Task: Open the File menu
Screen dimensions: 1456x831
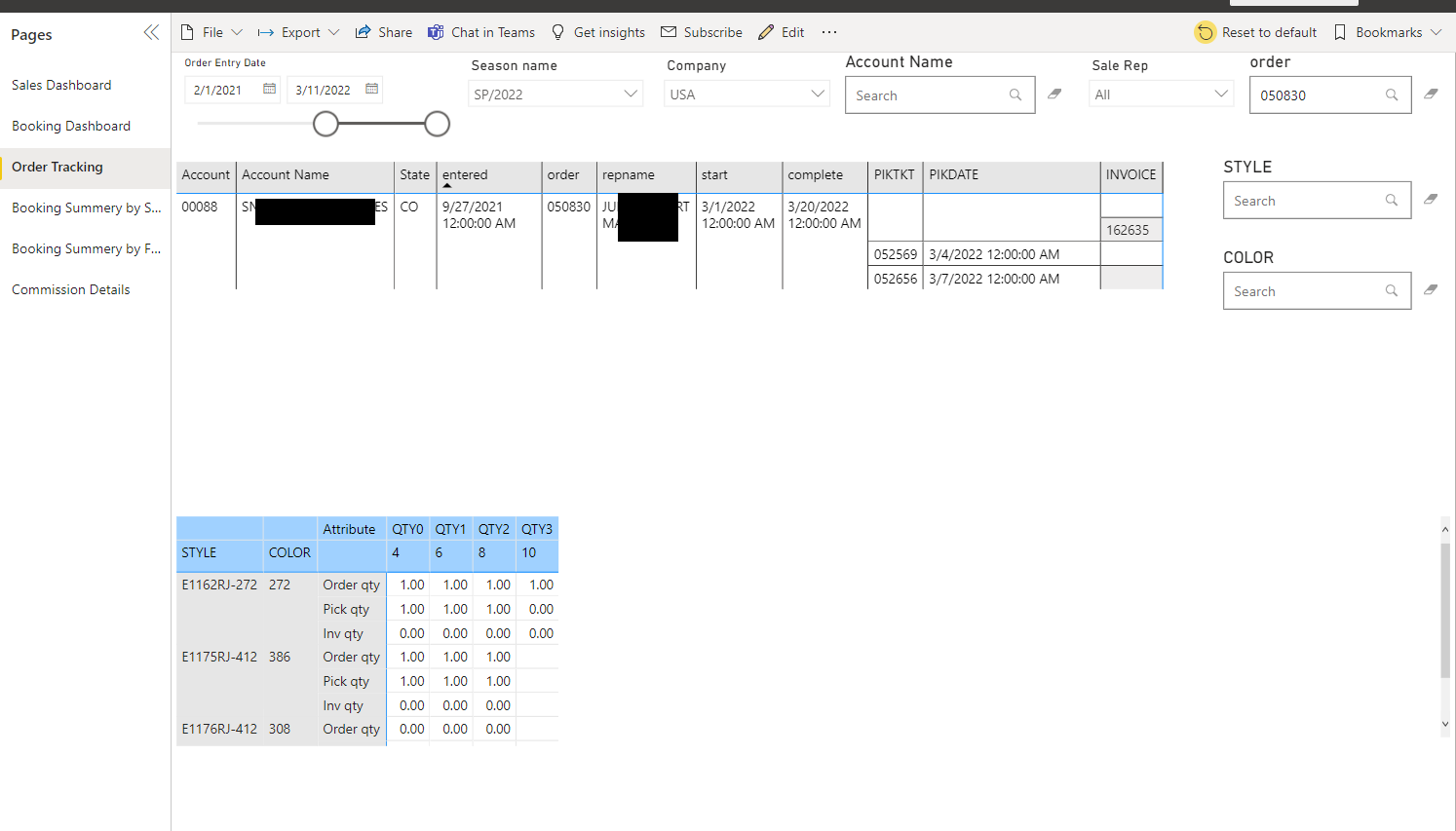Action: [x=211, y=32]
